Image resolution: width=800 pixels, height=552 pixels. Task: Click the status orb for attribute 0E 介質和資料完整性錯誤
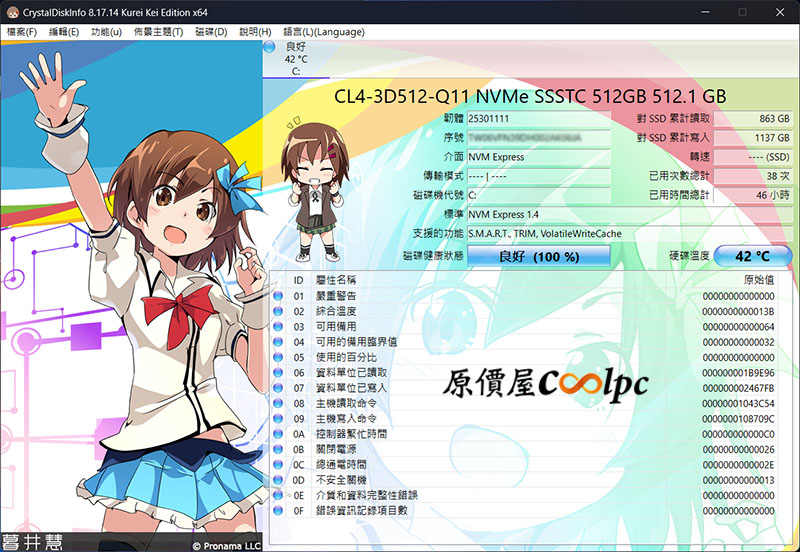pyautogui.click(x=278, y=495)
